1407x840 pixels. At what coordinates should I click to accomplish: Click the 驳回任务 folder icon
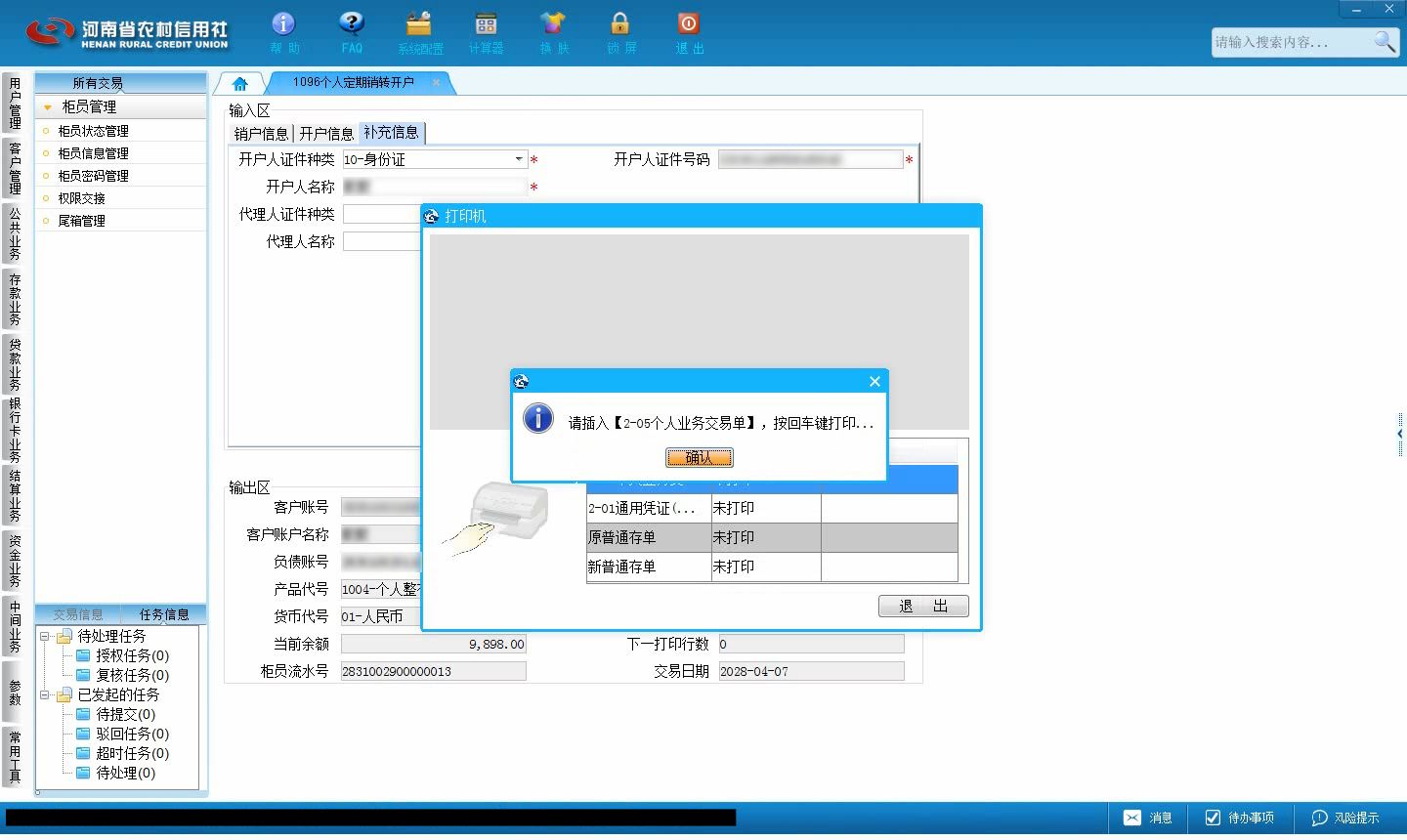(83, 734)
